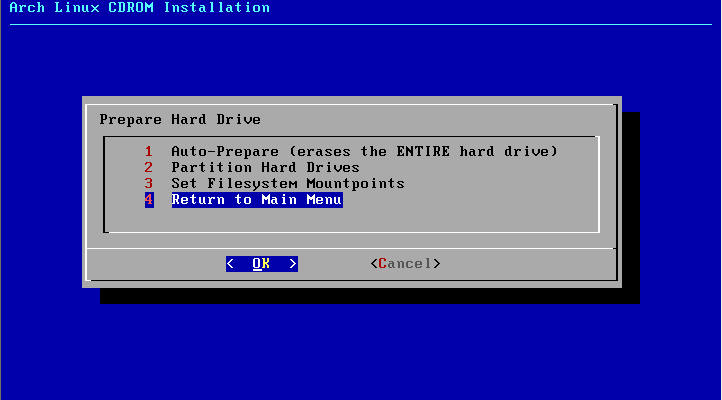Image resolution: width=722 pixels, height=400 pixels.
Task: Click the yellow O letter in OK
Action: tap(257, 264)
